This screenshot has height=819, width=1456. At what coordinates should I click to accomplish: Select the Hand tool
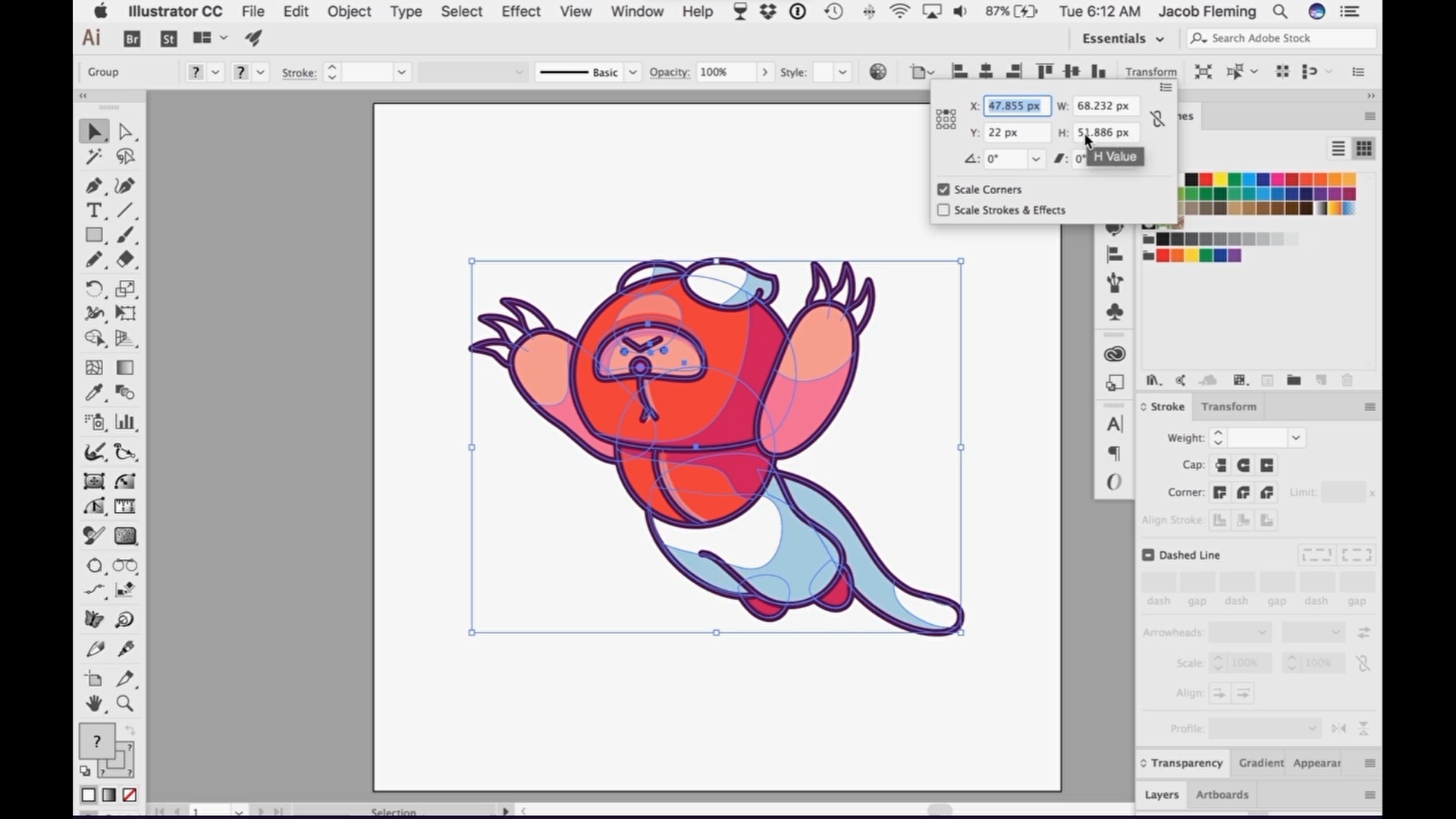tap(94, 704)
